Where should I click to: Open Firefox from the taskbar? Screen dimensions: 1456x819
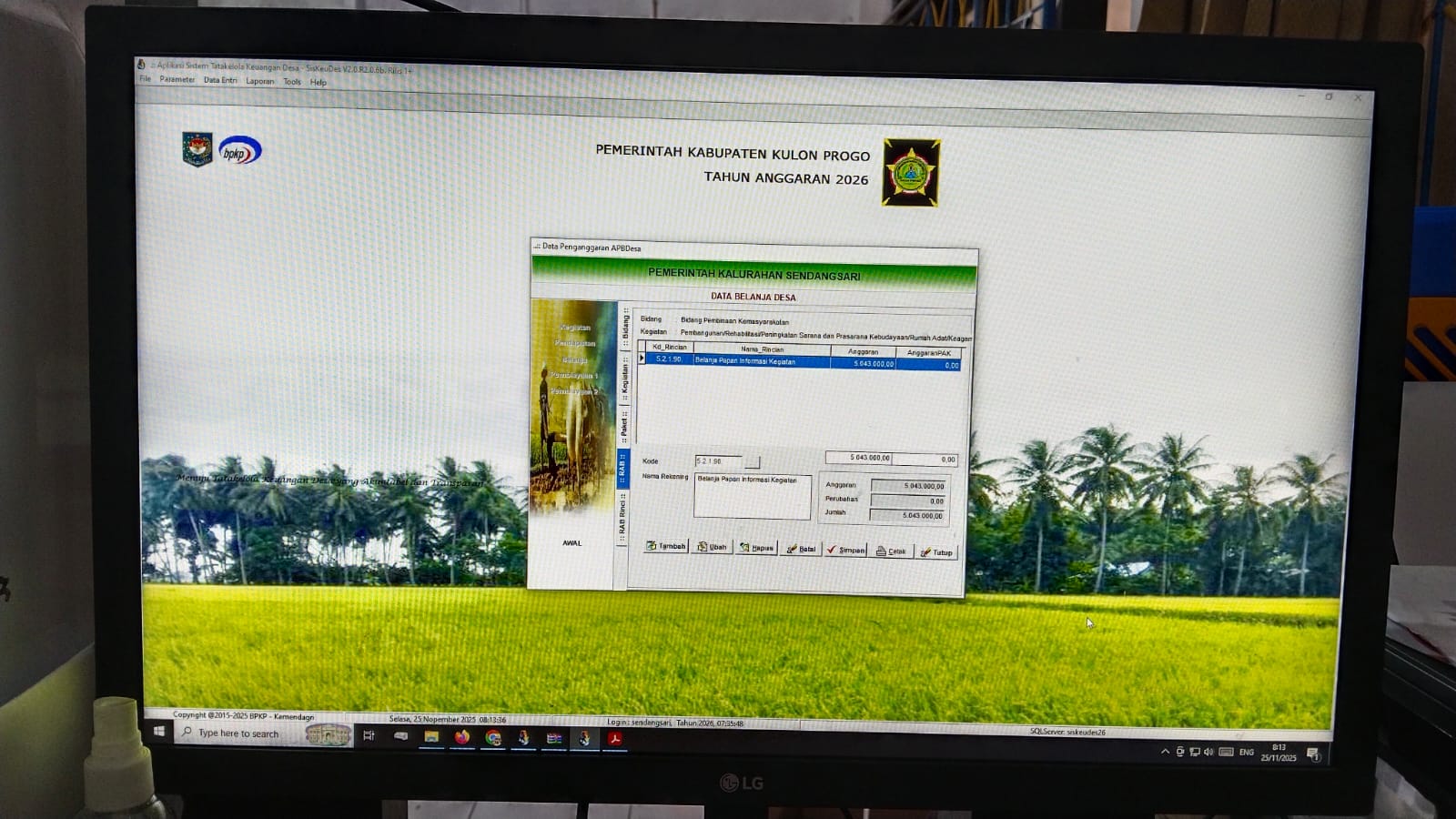462,737
